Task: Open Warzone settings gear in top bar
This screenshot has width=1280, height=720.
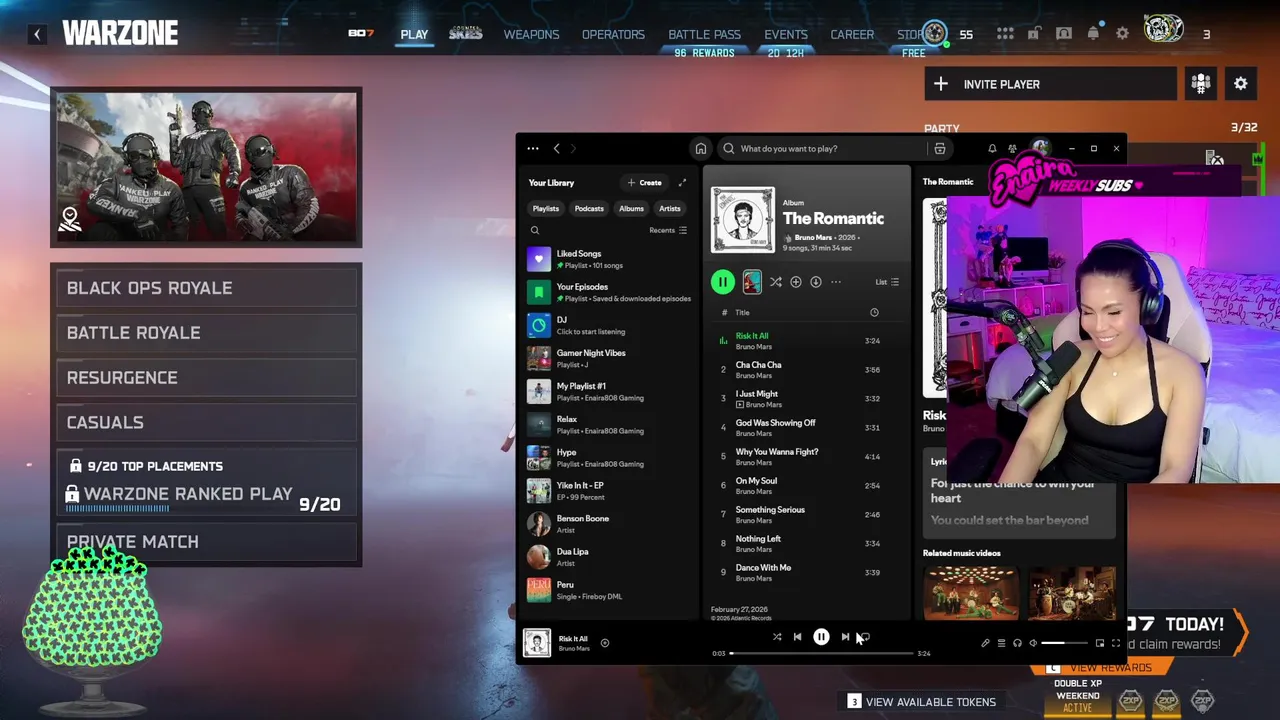Action: click(x=1122, y=34)
